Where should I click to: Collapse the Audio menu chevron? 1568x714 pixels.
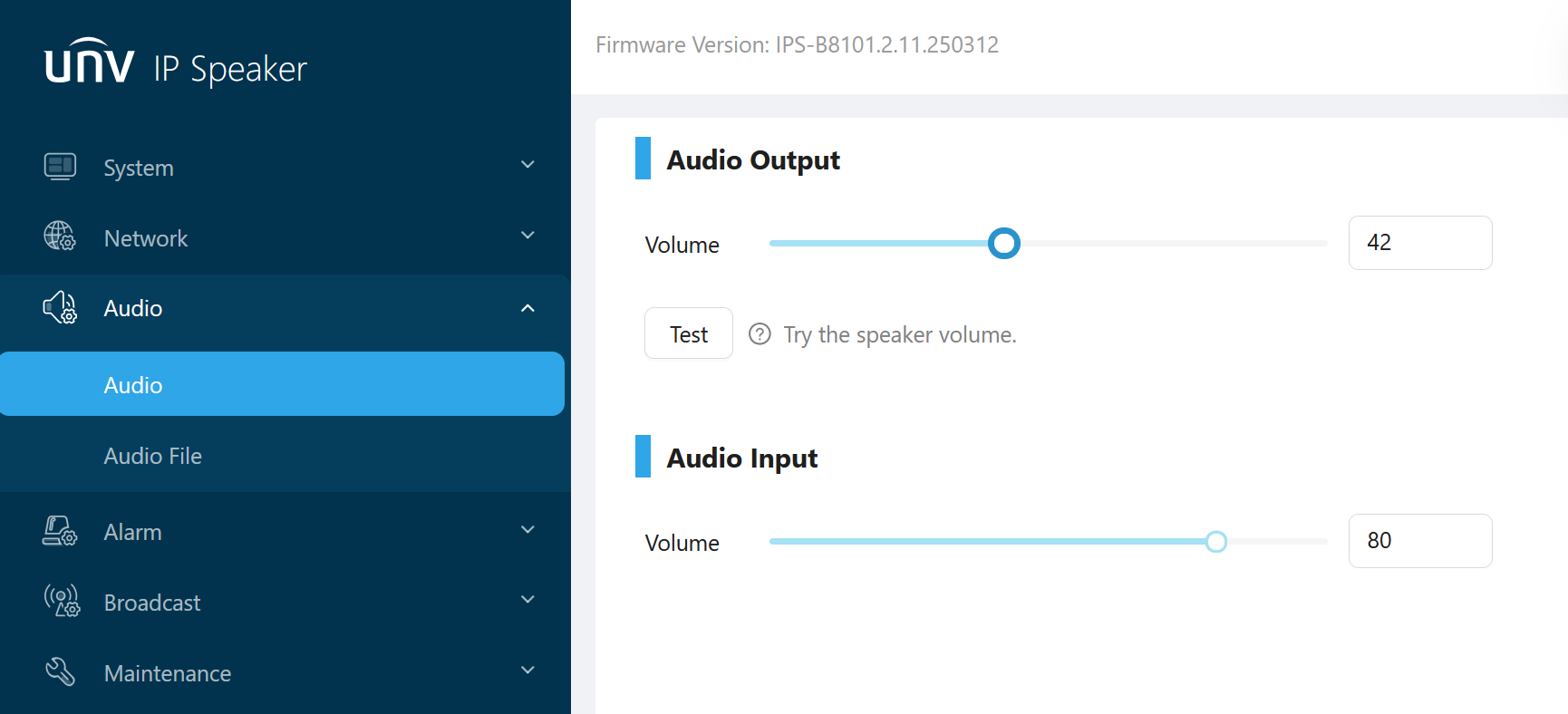coord(528,308)
